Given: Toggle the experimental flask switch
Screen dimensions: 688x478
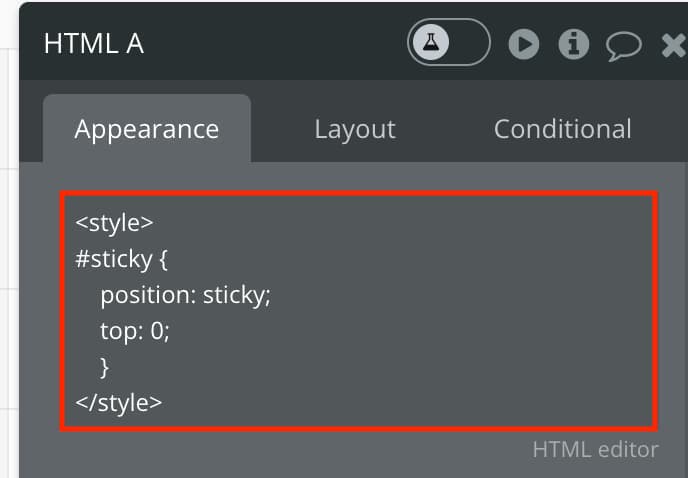Looking at the screenshot, I should (448, 43).
